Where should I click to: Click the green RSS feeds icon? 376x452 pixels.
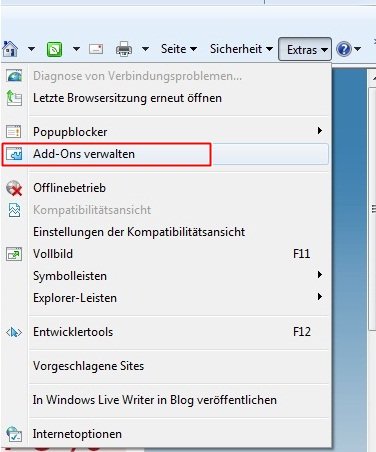(x=54, y=49)
